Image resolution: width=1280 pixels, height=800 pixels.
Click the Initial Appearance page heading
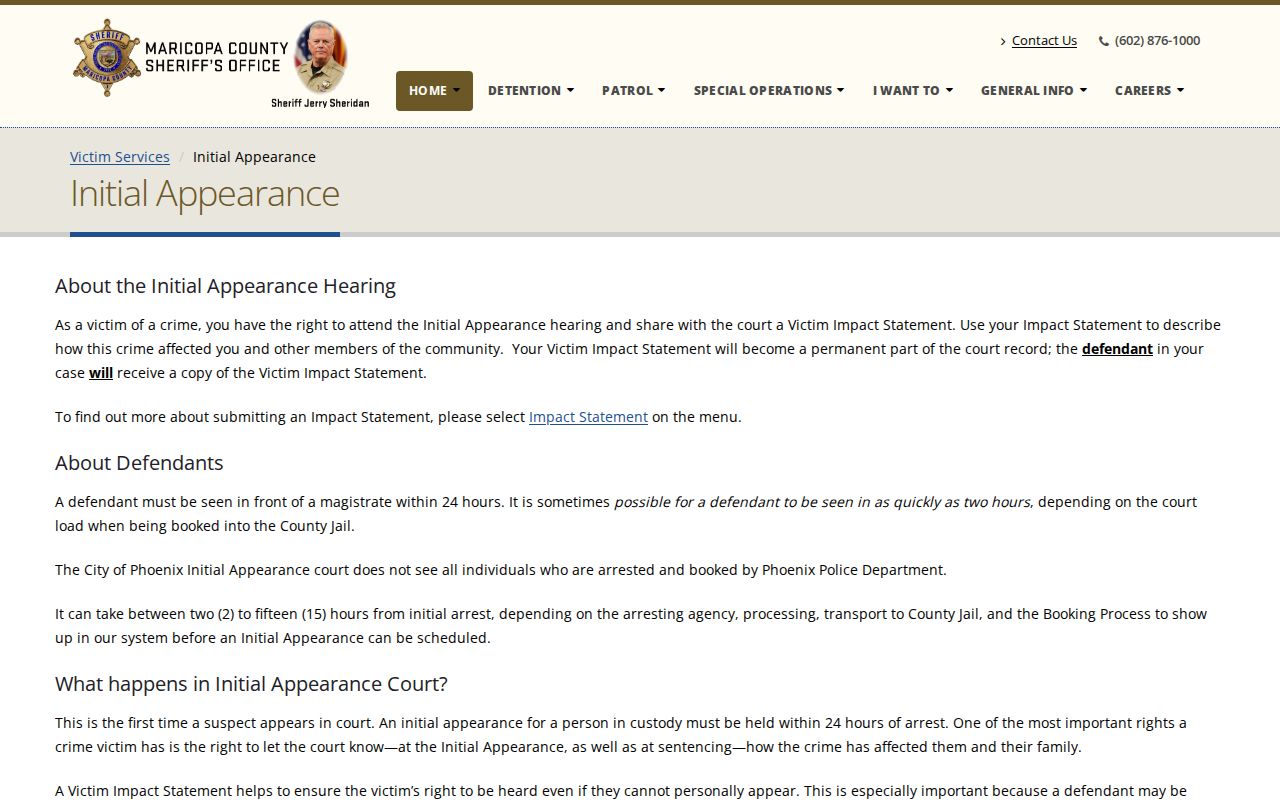[x=205, y=193]
